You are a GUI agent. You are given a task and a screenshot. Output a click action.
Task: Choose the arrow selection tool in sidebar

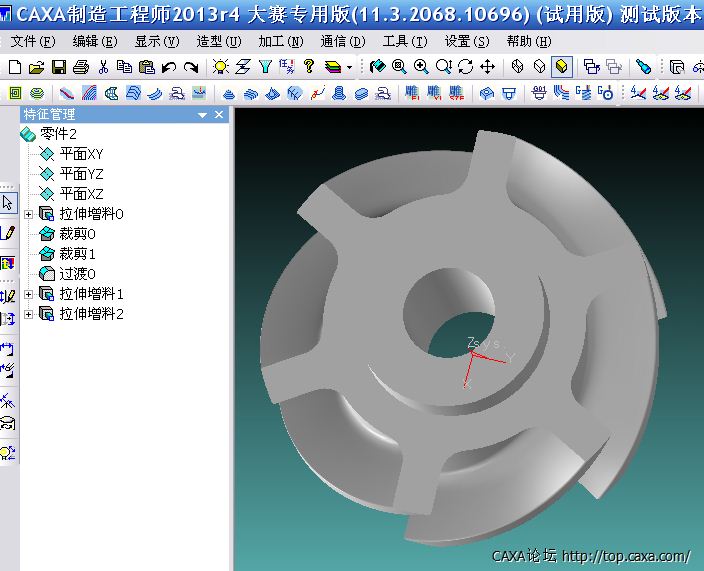8,202
